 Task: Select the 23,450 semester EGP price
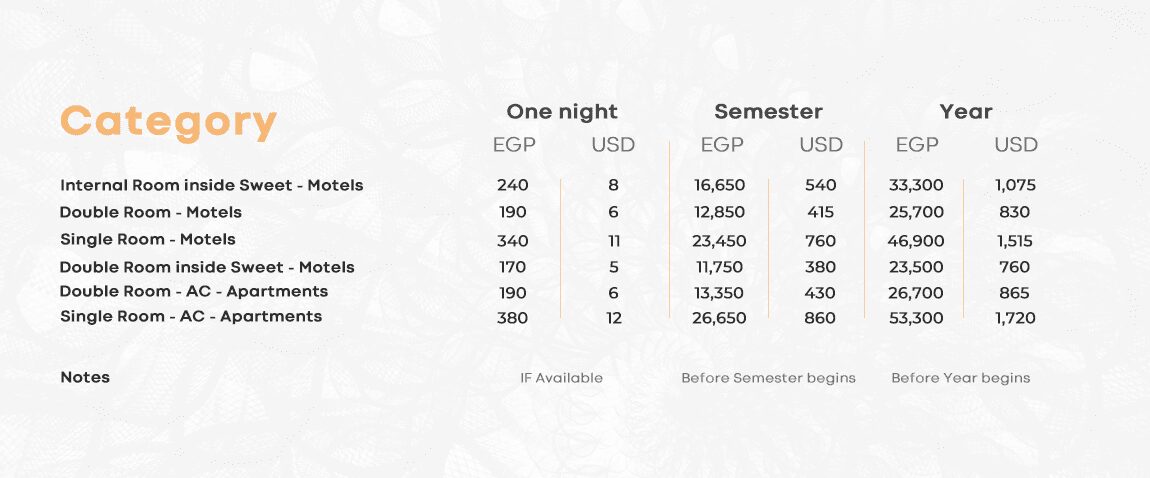point(721,241)
